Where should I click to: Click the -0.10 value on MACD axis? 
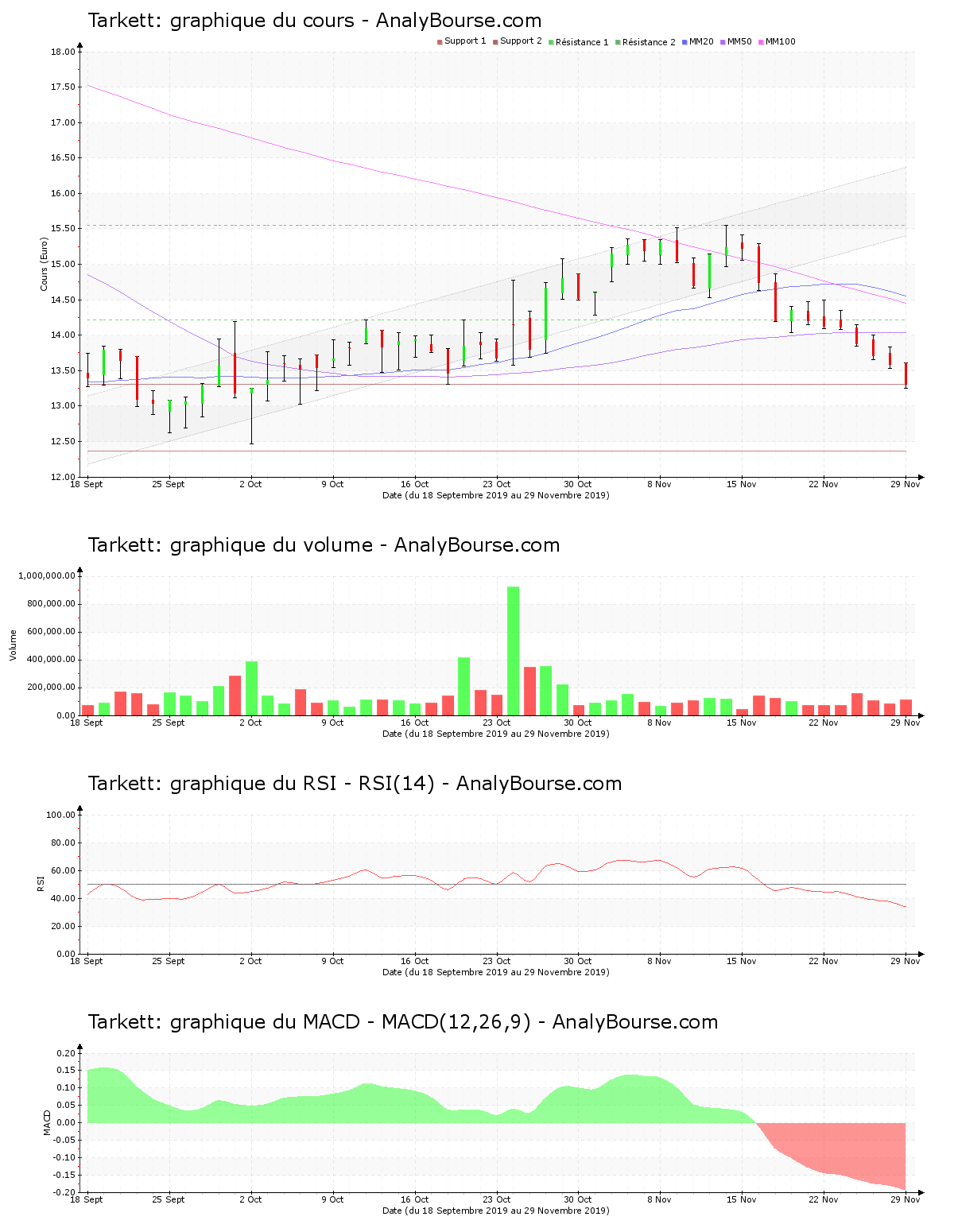tap(64, 1157)
